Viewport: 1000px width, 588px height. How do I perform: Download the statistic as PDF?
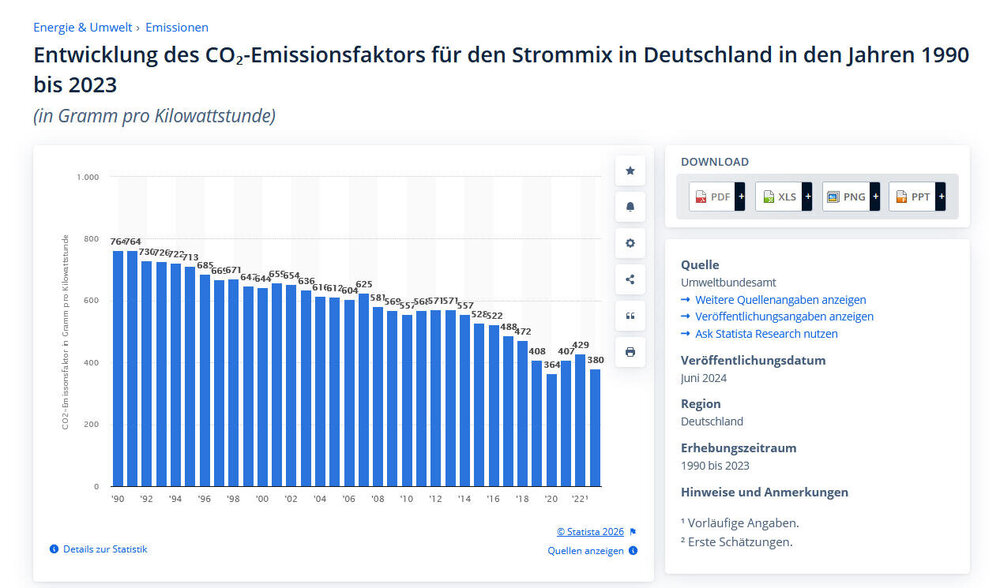coord(712,196)
